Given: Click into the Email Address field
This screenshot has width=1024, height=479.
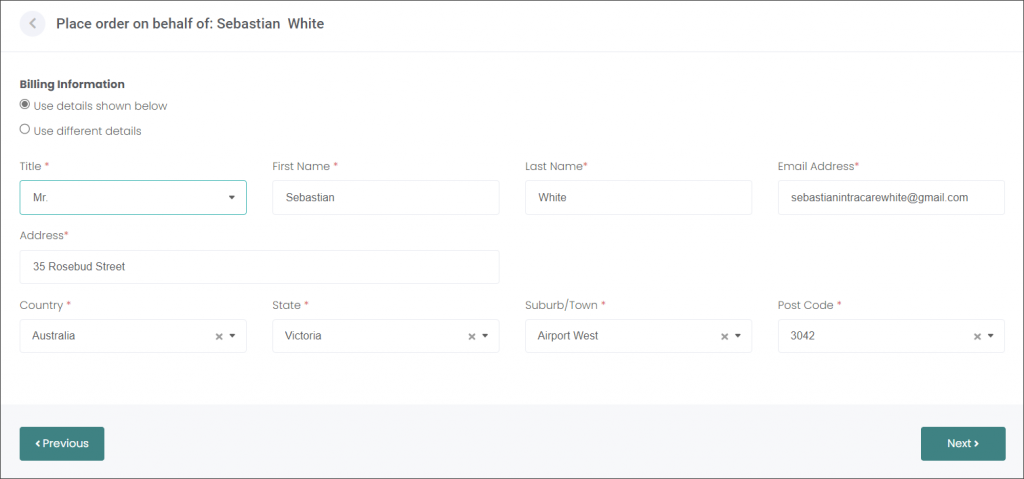Looking at the screenshot, I should (891, 197).
